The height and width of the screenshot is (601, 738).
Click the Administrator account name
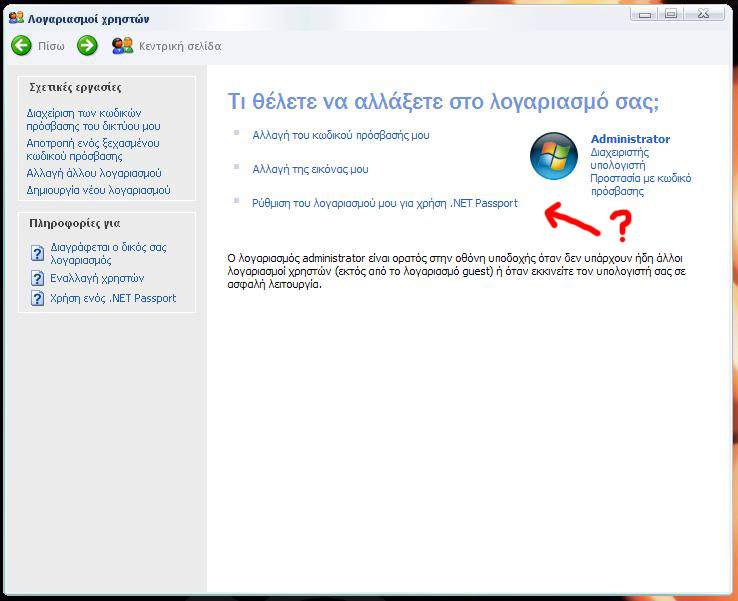click(x=630, y=139)
